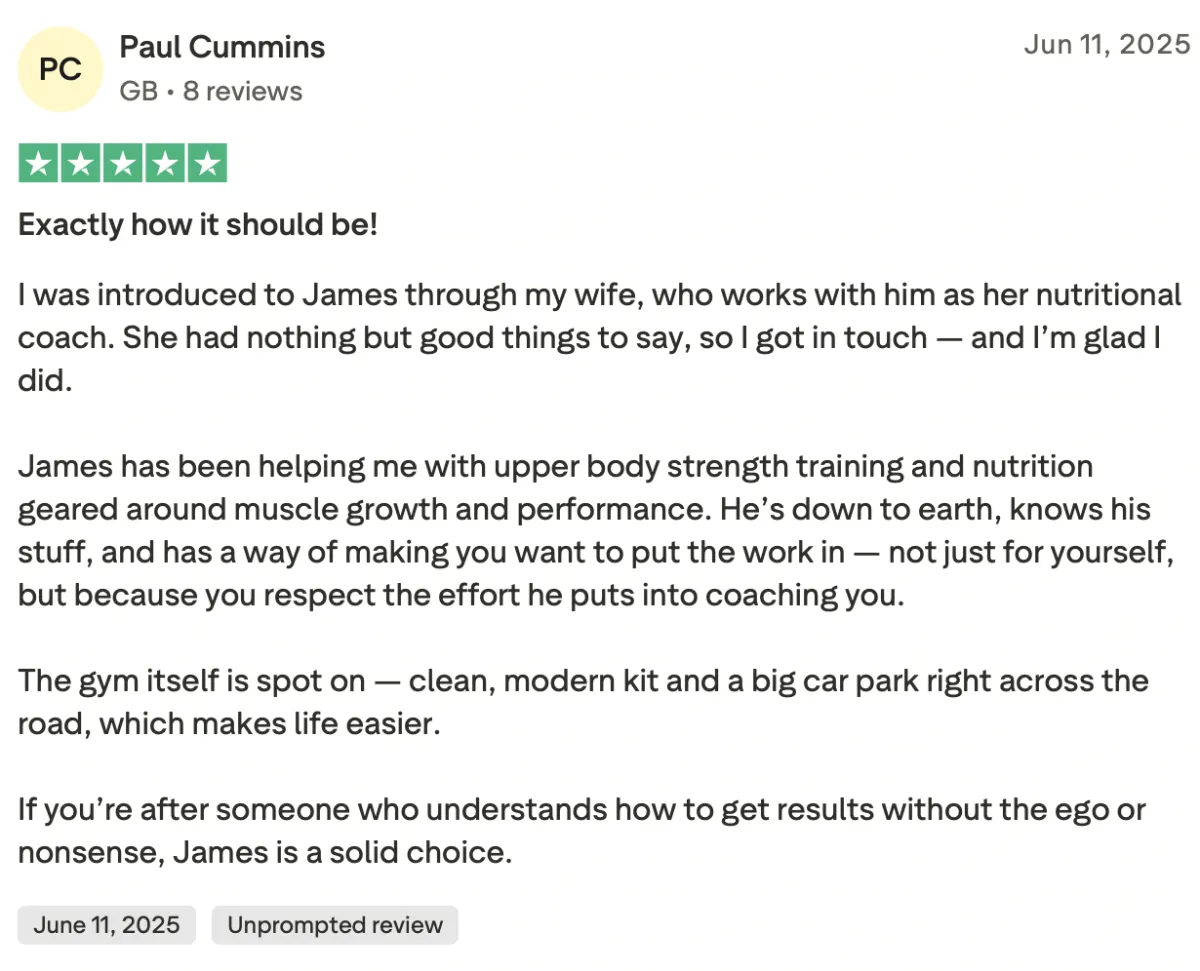Click the paragraph starting 'I was introduced to James'
1200x971 pixels.
click(x=600, y=338)
